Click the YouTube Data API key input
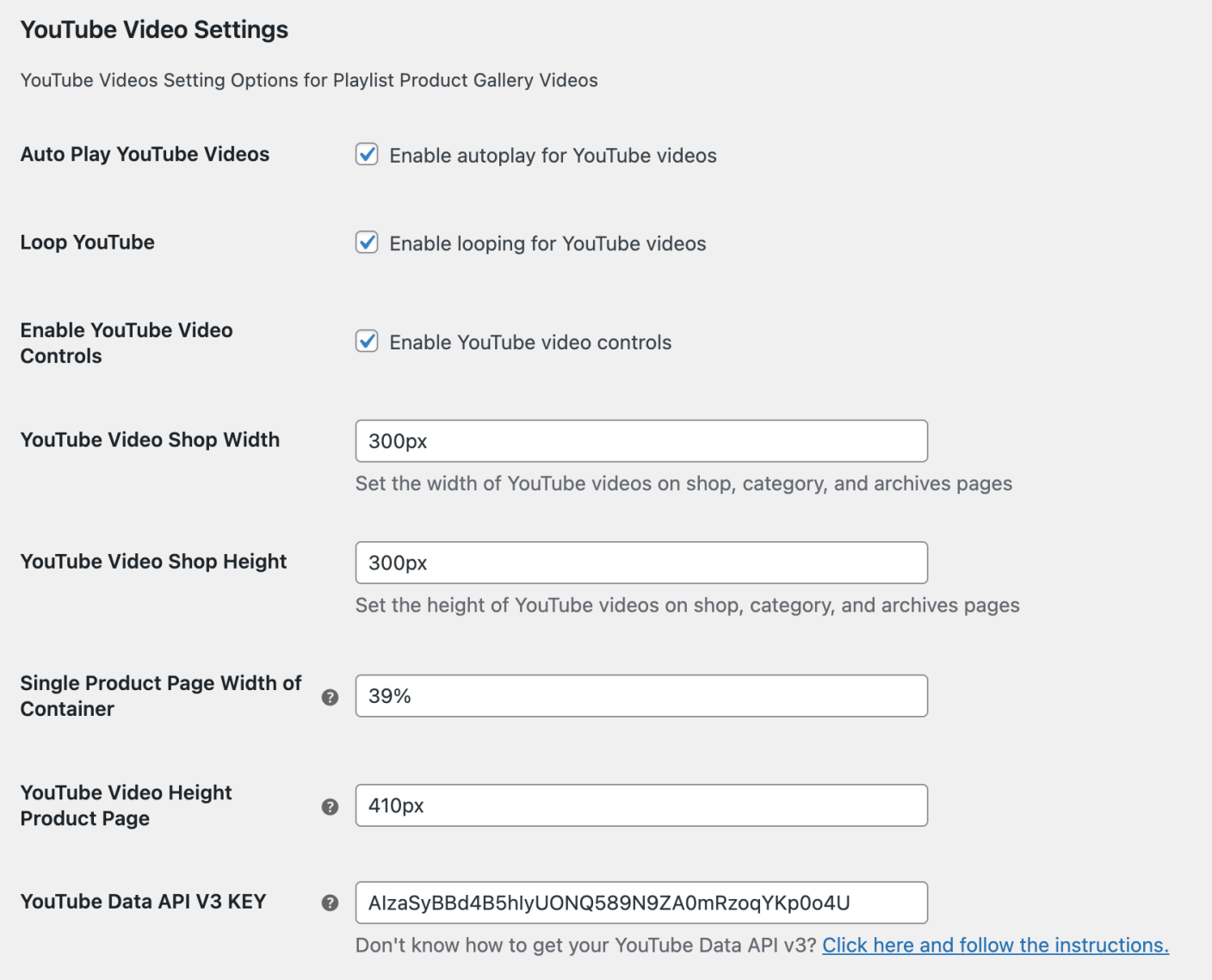The width and height of the screenshot is (1212, 980). [x=640, y=903]
